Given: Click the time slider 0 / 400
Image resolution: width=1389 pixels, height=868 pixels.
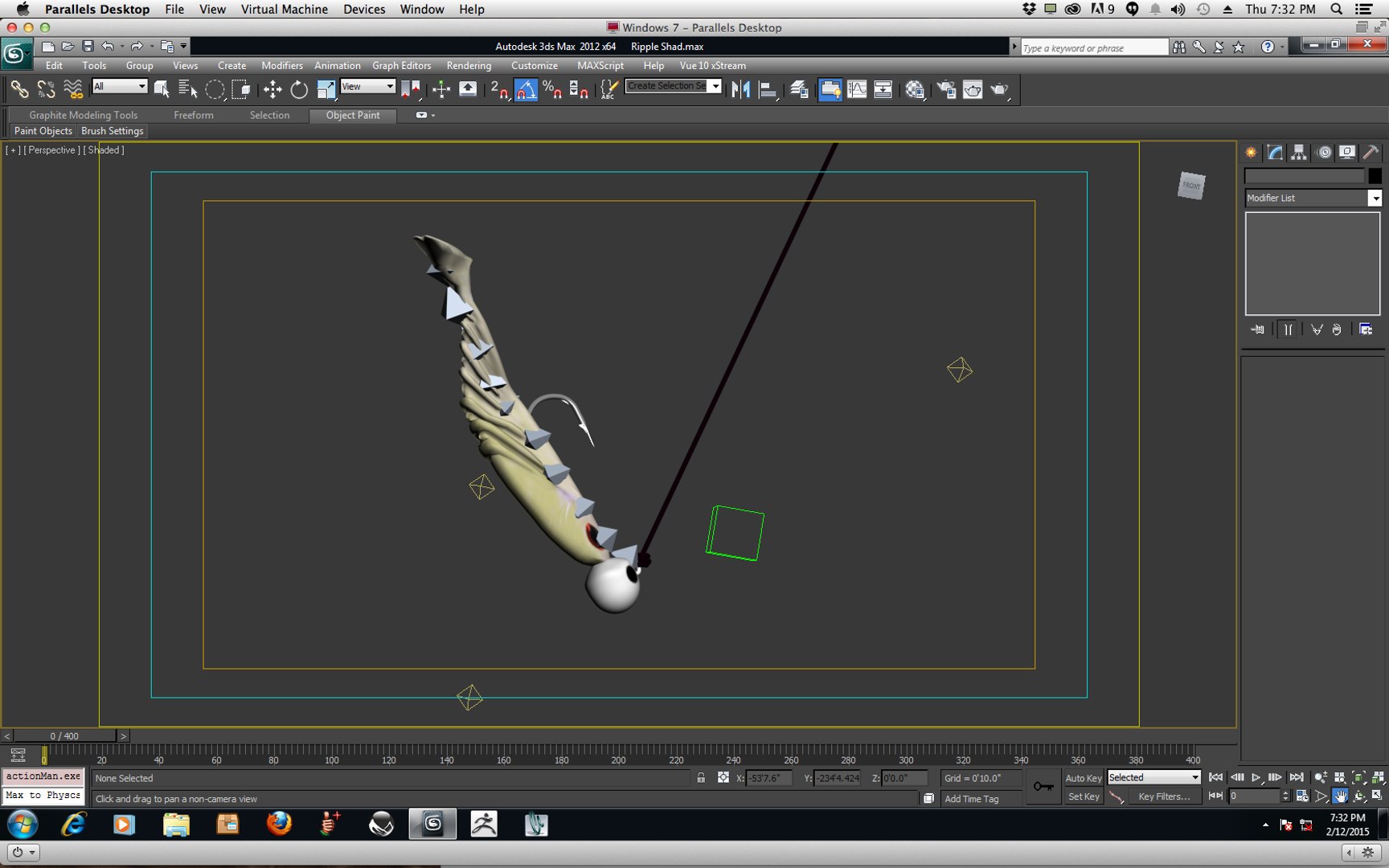Looking at the screenshot, I should (64, 735).
